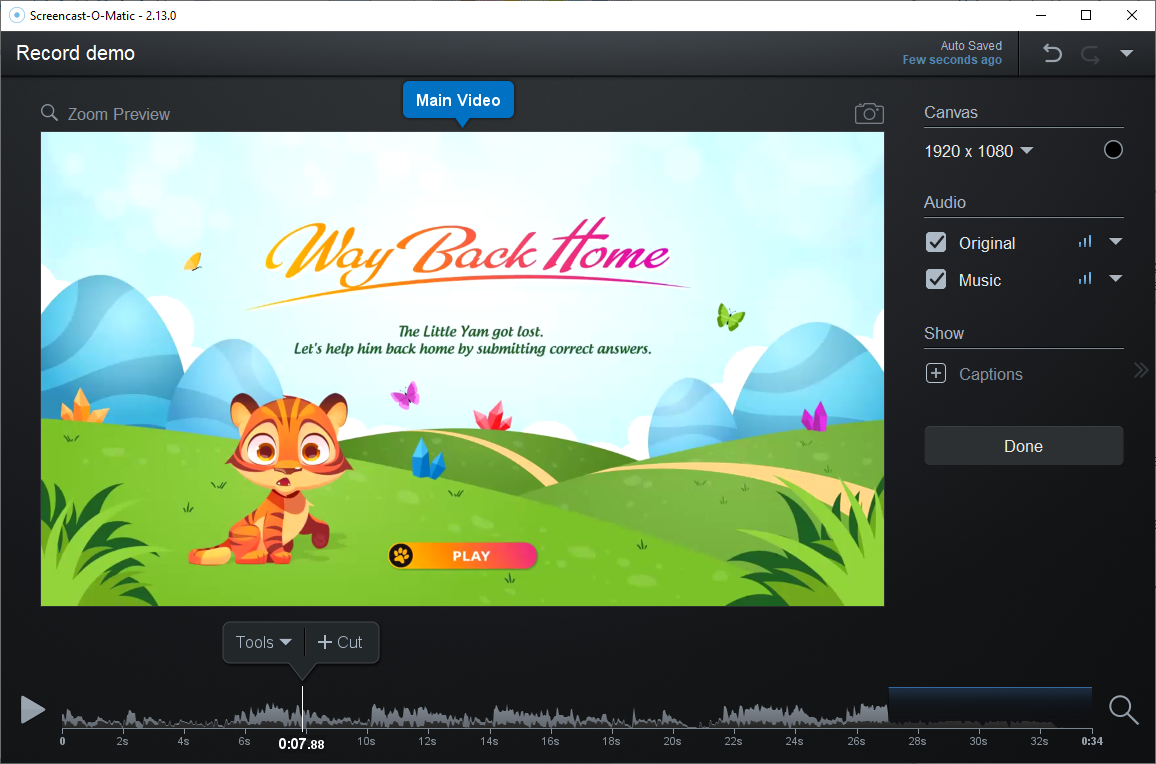This screenshot has width=1156, height=764.
Task: Open the top-right menu dropdown arrow
Action: 1127,53
